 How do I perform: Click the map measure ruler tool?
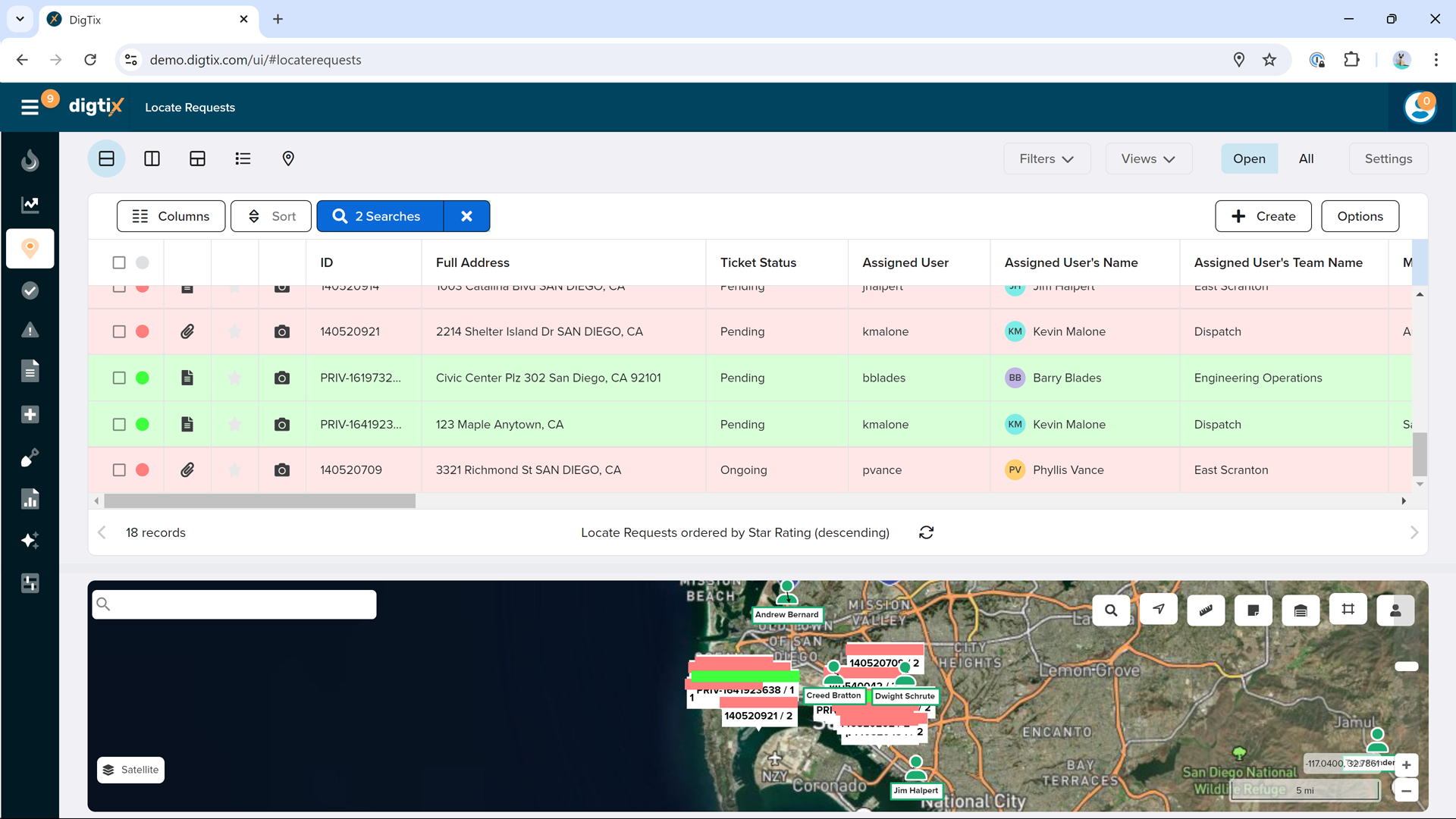[1206, 610]
